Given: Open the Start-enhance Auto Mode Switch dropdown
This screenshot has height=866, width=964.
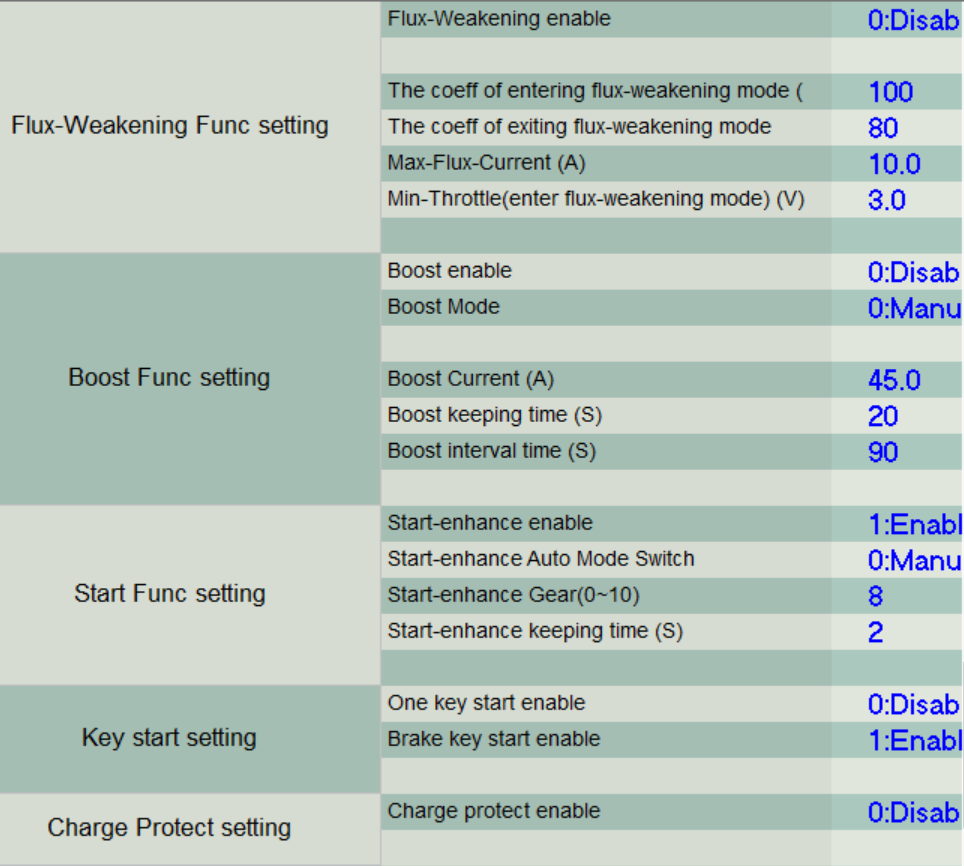Looking at the screenshot, I should pos(913,560).
